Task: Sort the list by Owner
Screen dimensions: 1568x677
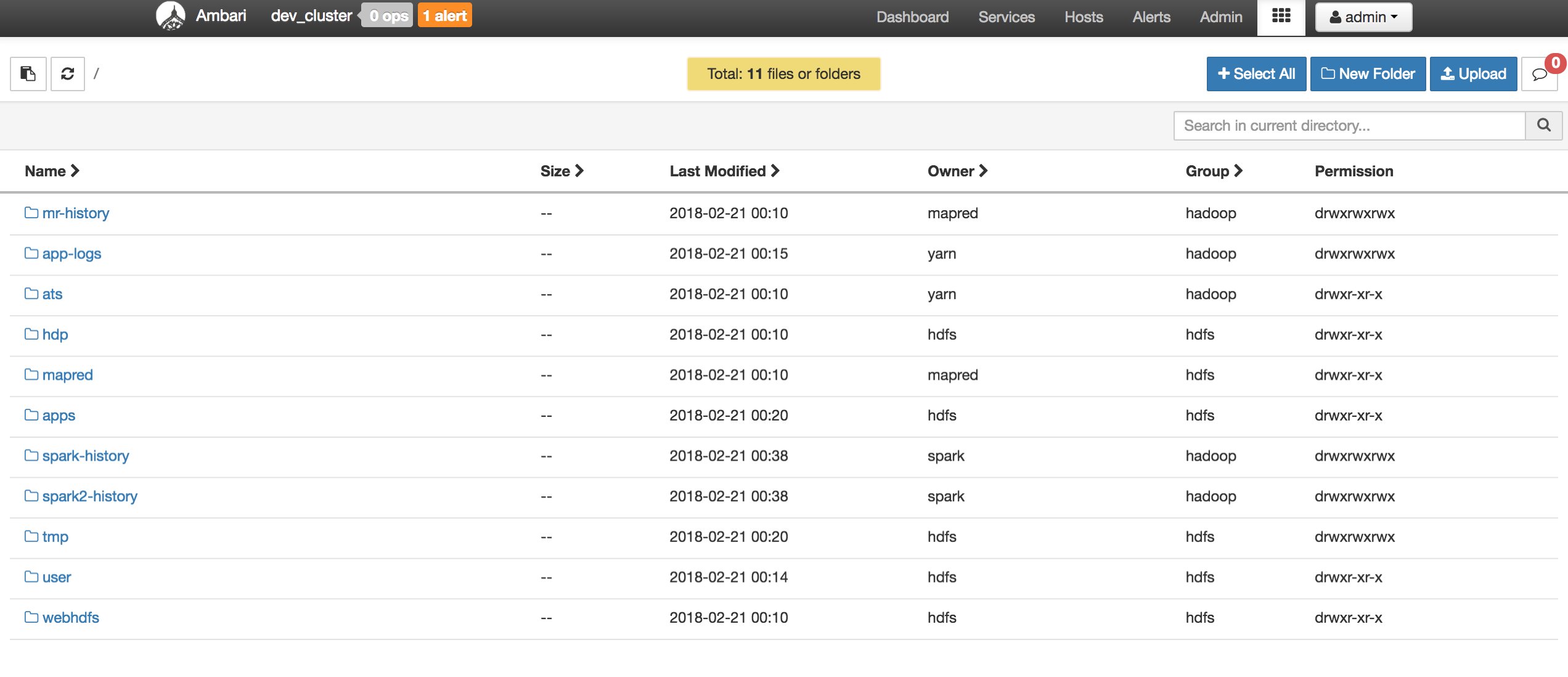Action: [x=957, y=171]
